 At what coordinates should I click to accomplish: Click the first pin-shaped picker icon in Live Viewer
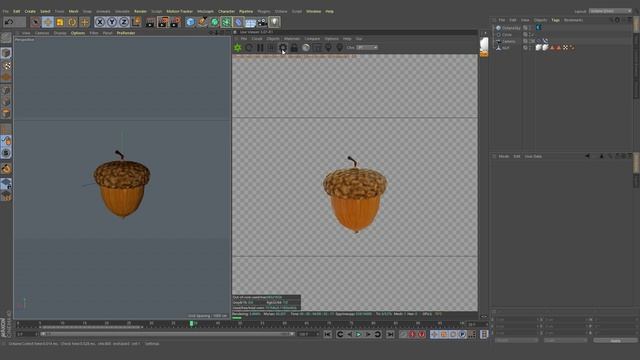(x=328, y=48)
